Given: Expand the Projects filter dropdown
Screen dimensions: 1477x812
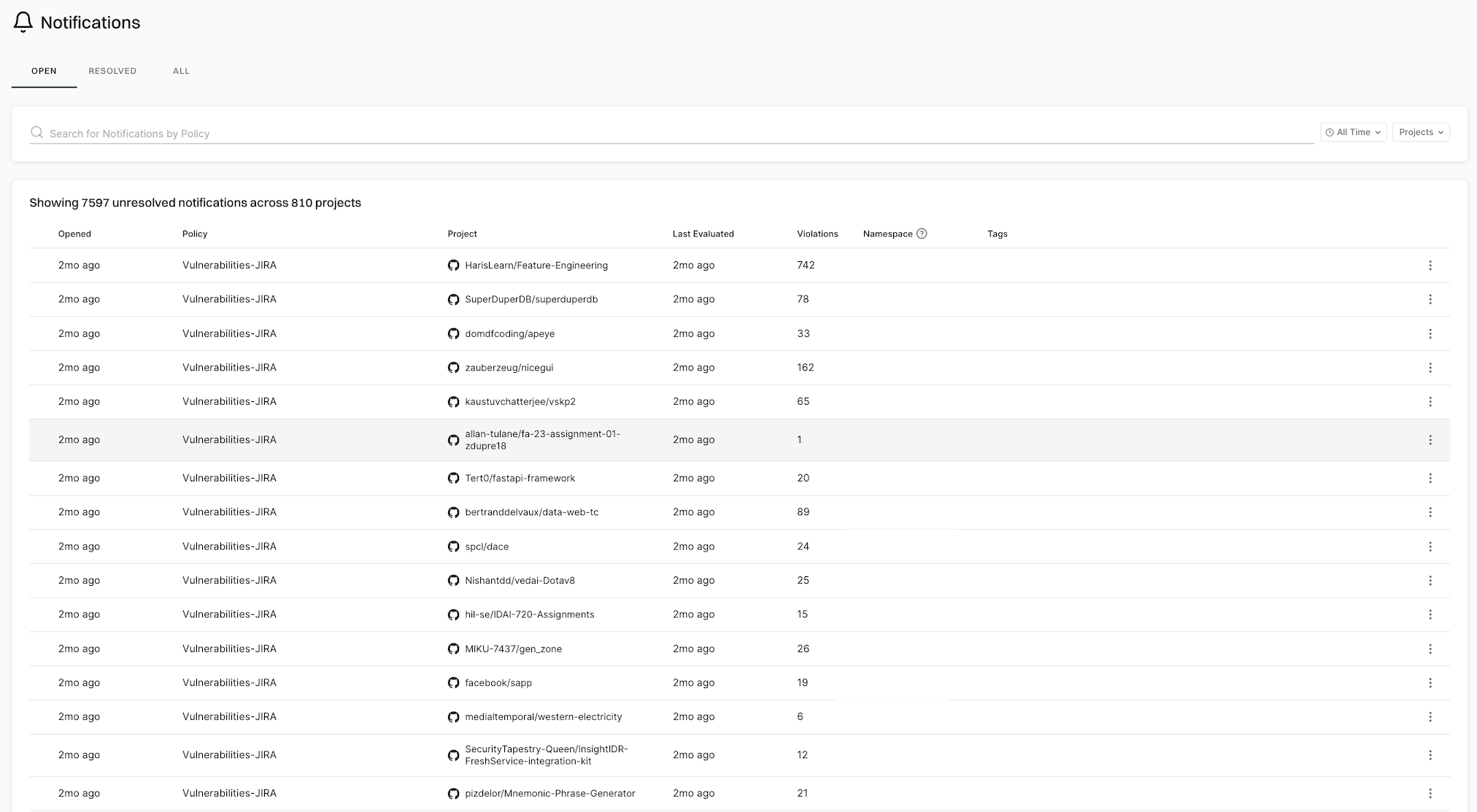Looking at the screenshot, I should (x=1420, y=132).
